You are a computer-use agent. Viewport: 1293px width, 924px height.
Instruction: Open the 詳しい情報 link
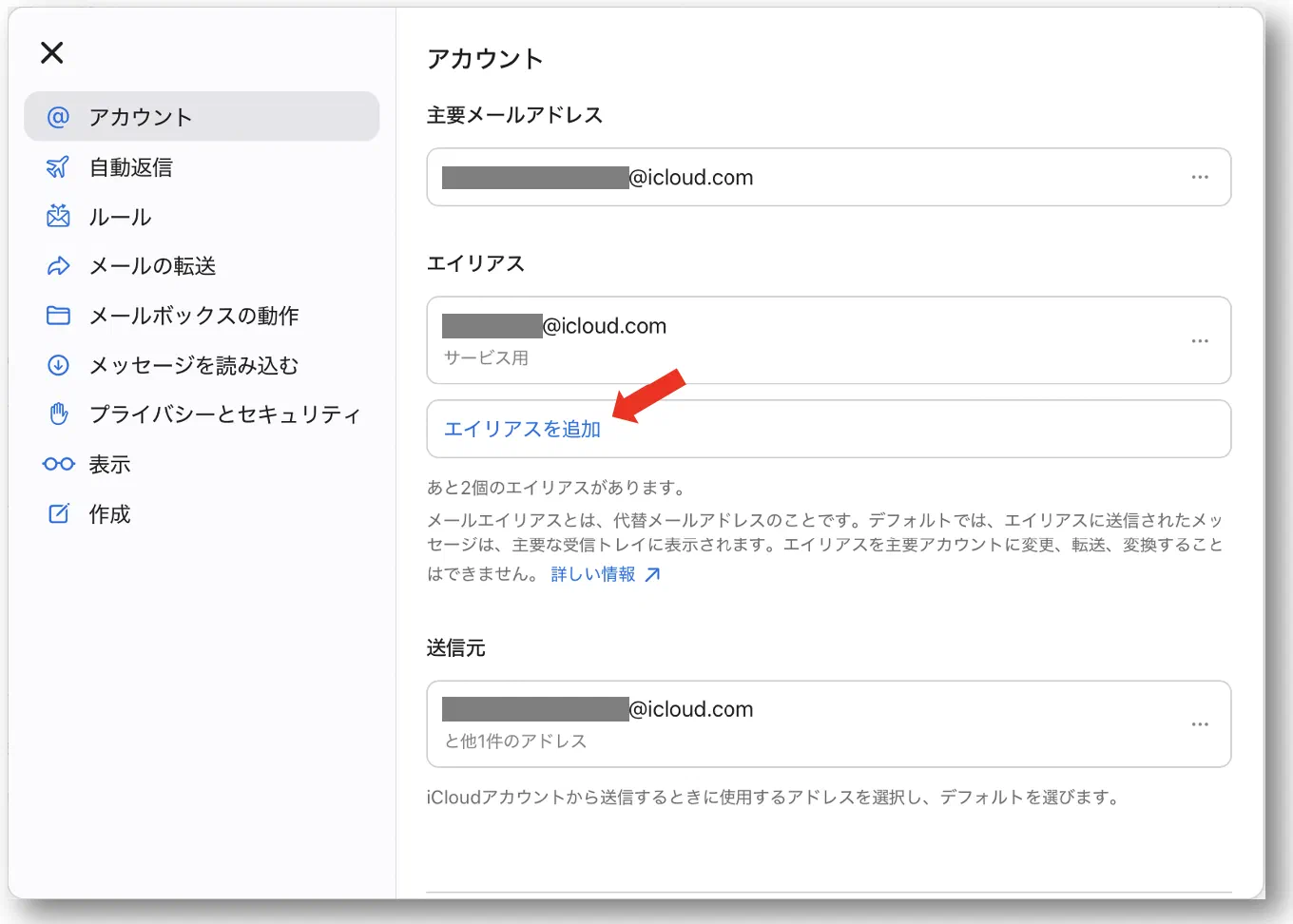(593, 574)
